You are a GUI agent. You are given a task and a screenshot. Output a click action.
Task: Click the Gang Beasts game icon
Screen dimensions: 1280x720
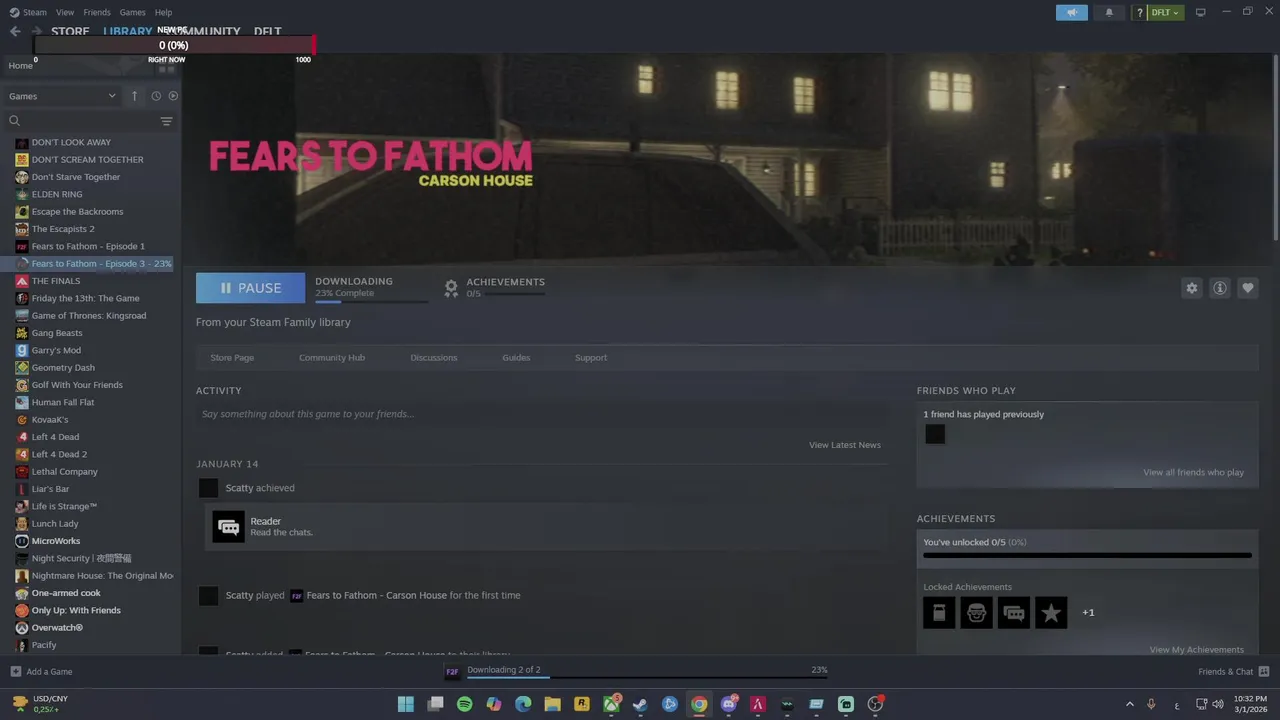22,333
